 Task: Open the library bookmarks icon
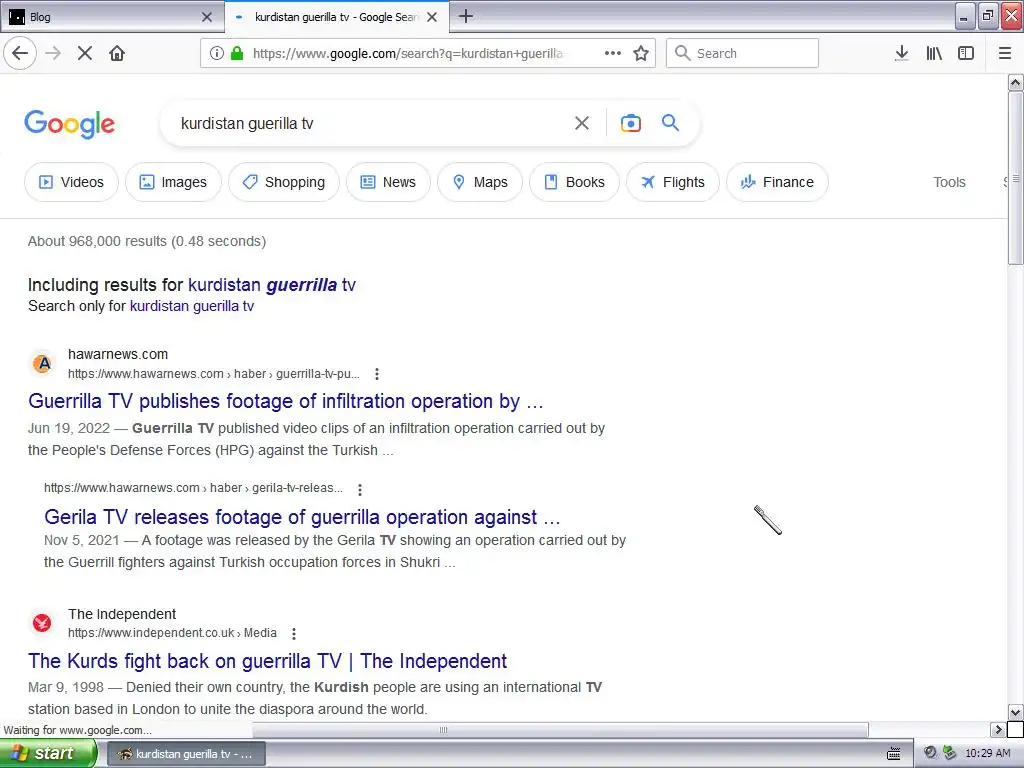tap(934, 53)
